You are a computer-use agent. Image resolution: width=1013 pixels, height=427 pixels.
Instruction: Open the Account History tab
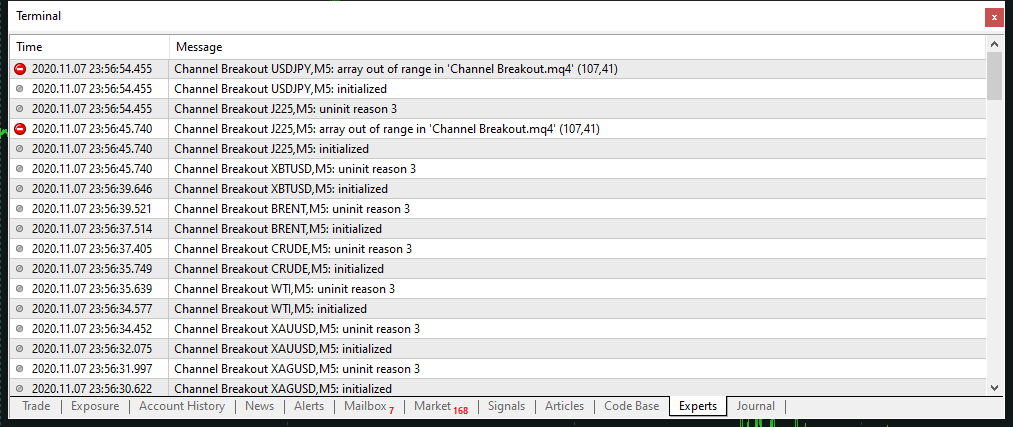(x=182, y=406)
